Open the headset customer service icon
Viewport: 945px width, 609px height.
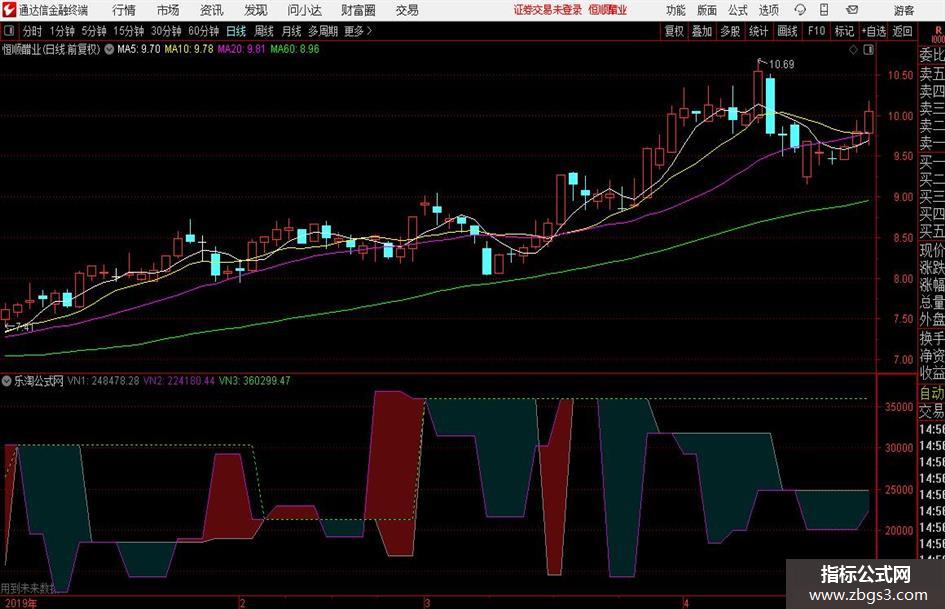pyautogui.click(x=800, y=10)
